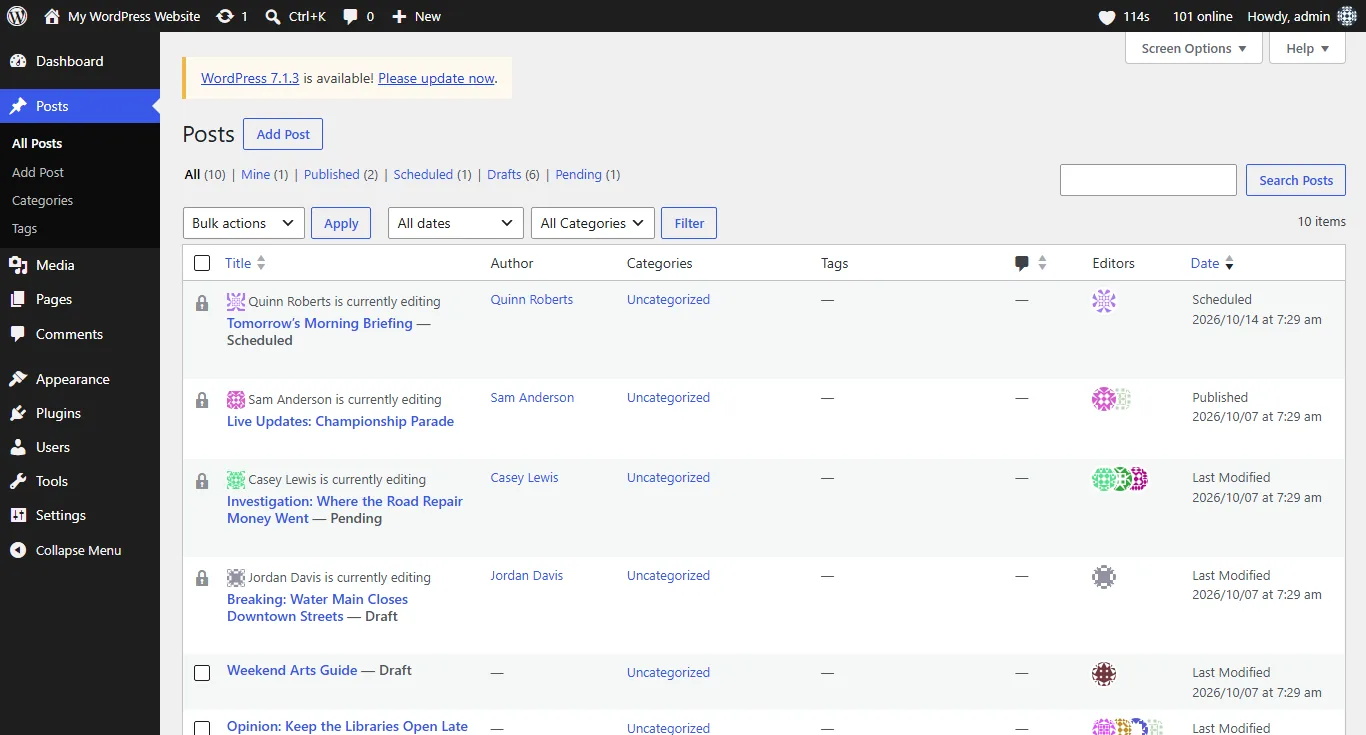
Task: Open the comments bubble icon showing 0
Action: (350, 16)
